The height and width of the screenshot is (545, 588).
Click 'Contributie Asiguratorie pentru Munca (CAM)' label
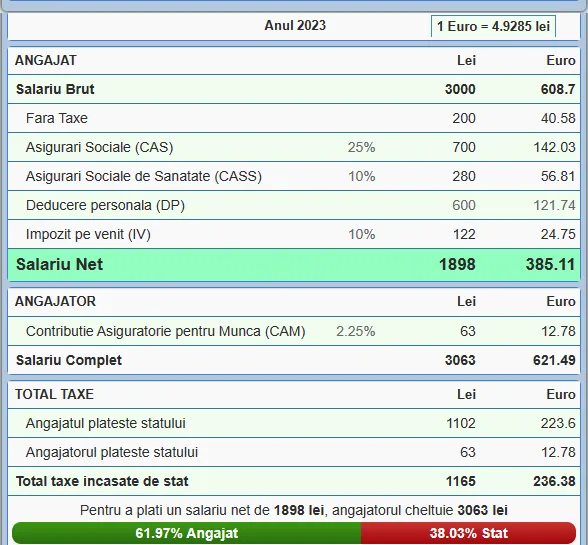[166, 331]
